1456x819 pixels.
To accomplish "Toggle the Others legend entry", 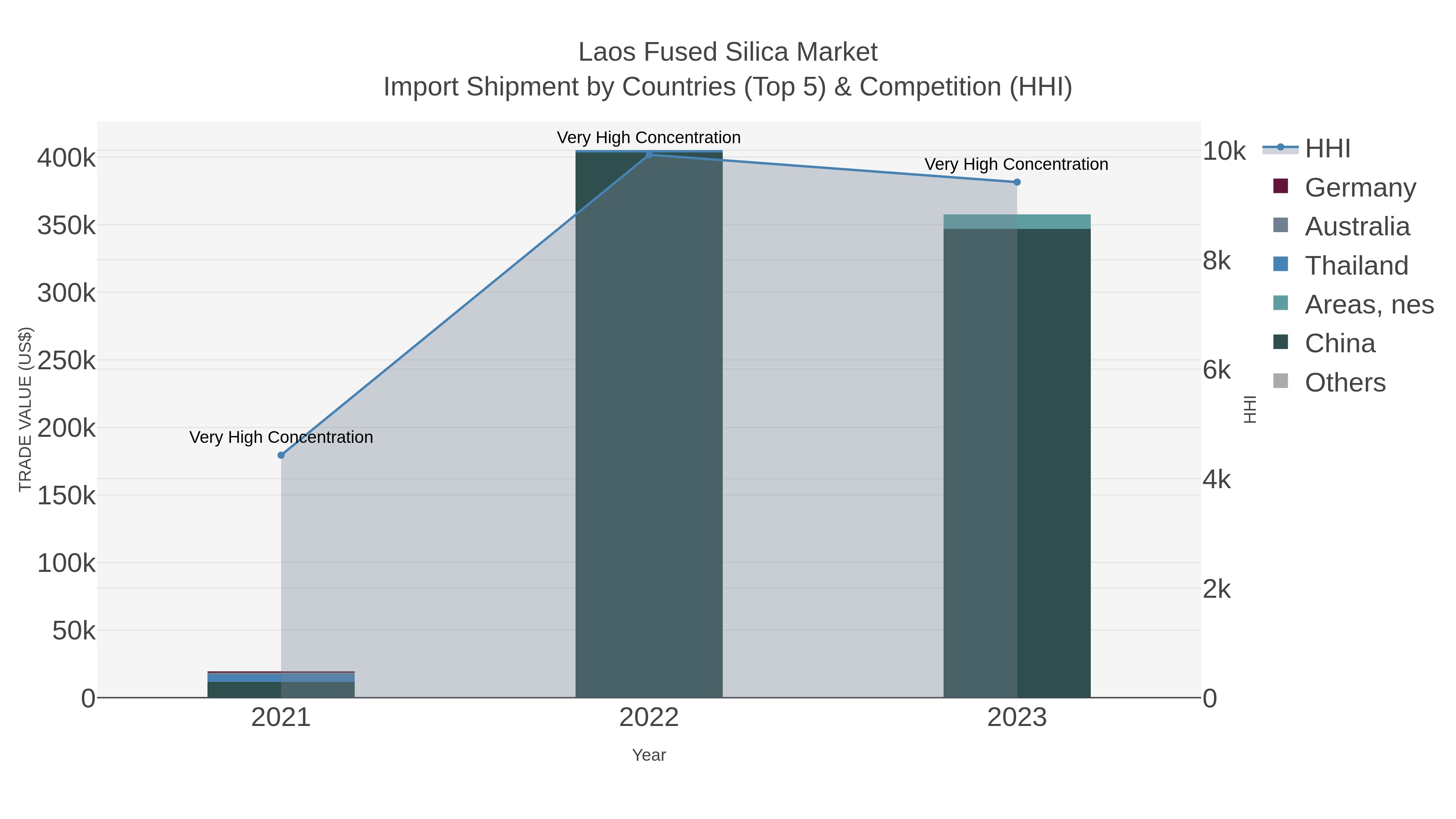I will (x=1329, y=382).
